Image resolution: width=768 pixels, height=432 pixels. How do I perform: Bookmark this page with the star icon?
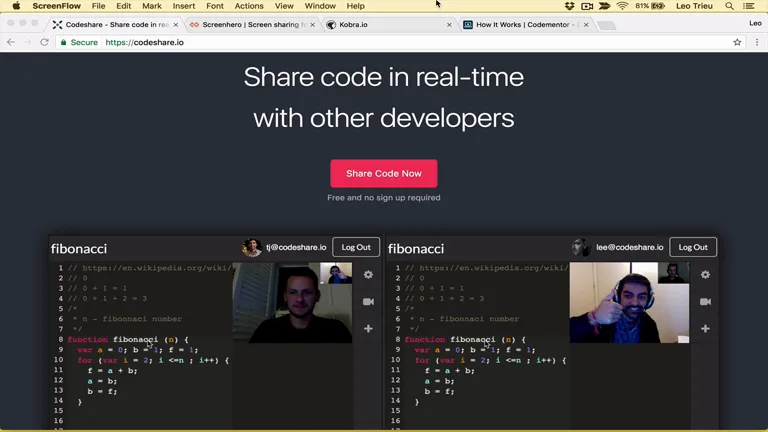(x=737, y=42)
